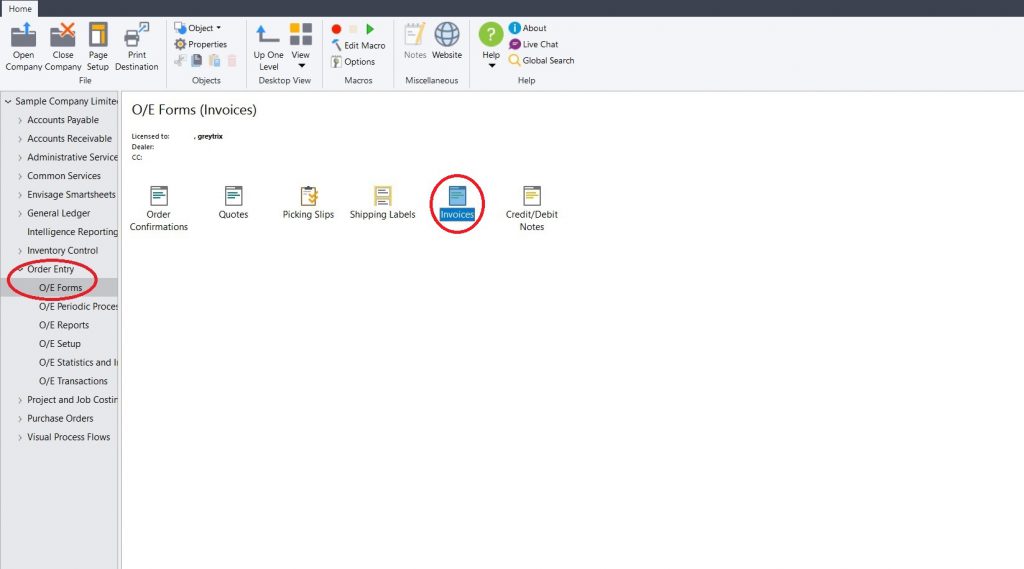Screen dimensions: 1024x569
Task: Expand the Administrative Services tree node
Action: (20, 157)
